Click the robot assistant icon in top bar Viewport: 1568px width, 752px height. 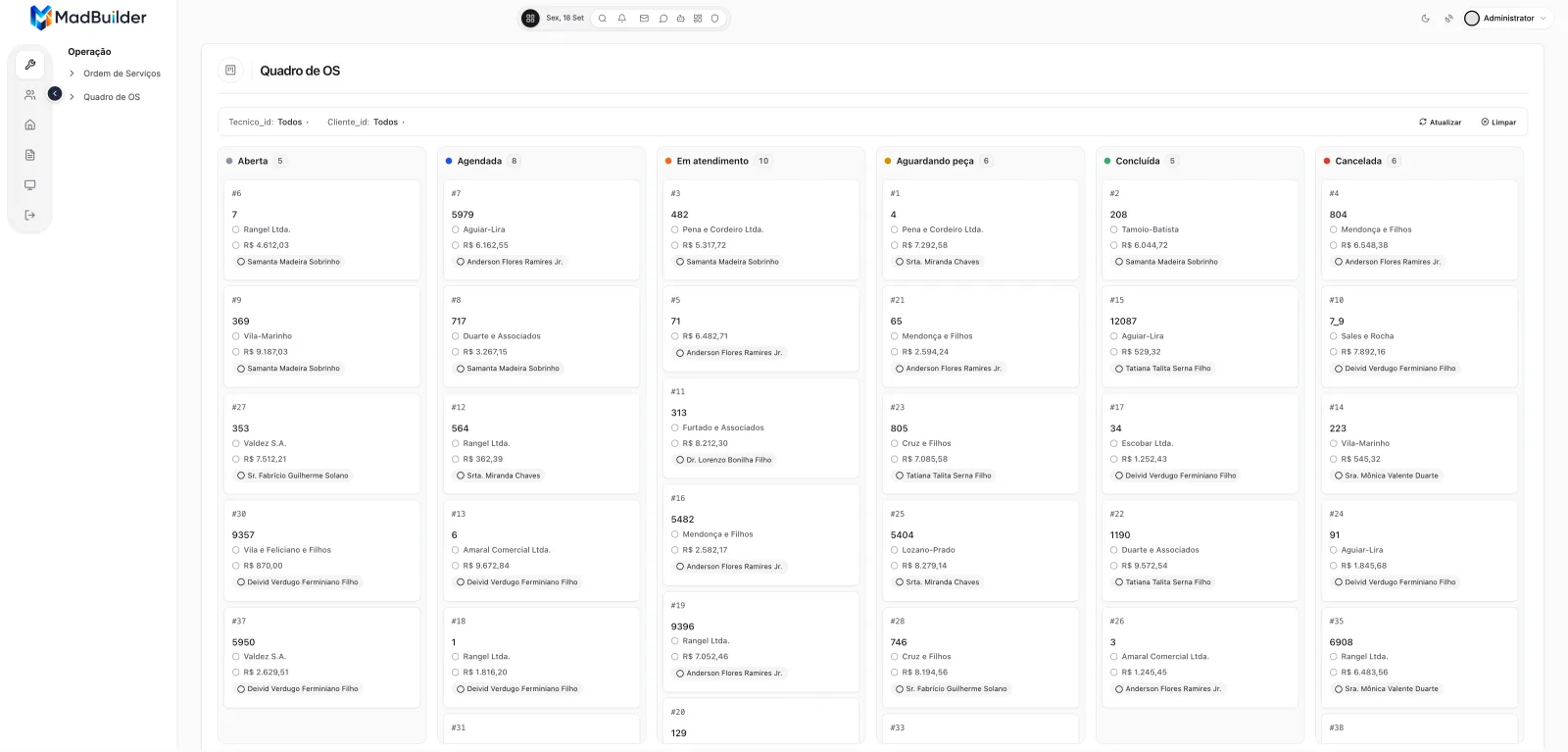[x=680, y=18]
